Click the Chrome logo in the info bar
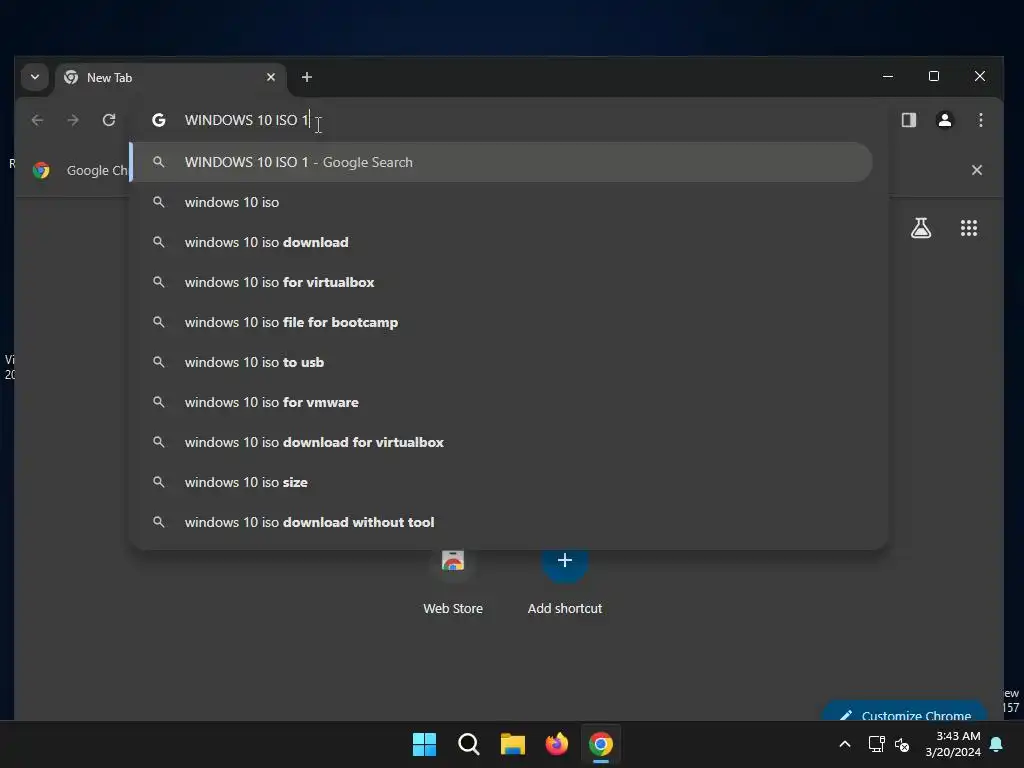The image size is (1024, 768). click(41, 170)
